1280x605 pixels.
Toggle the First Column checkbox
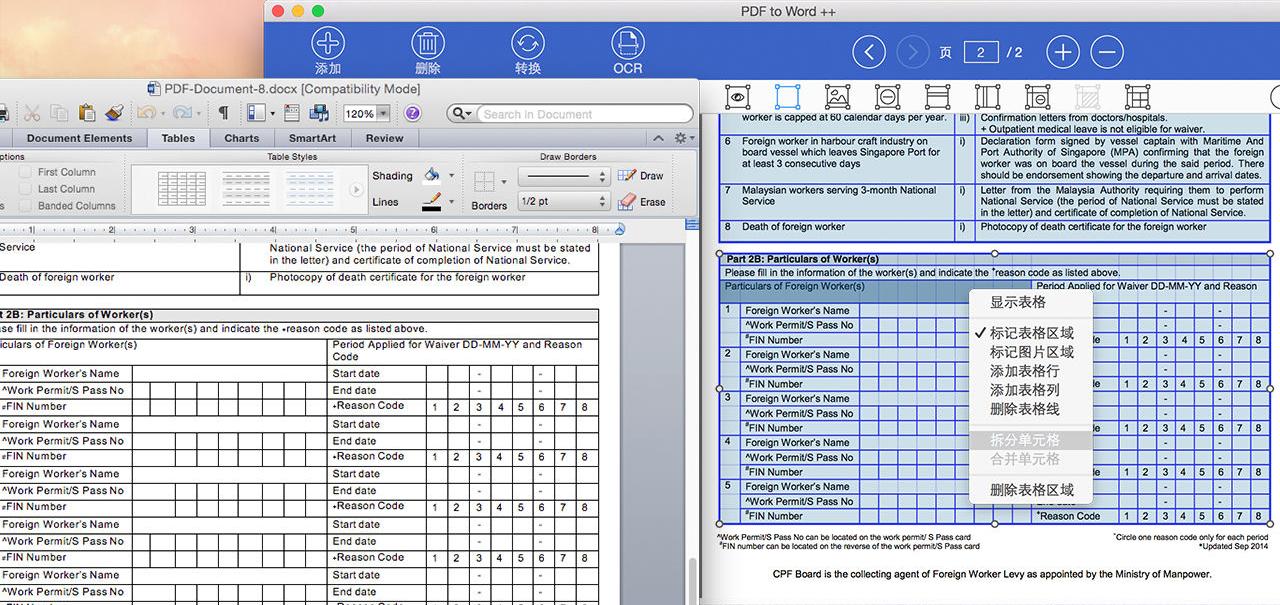coord(24,172)
